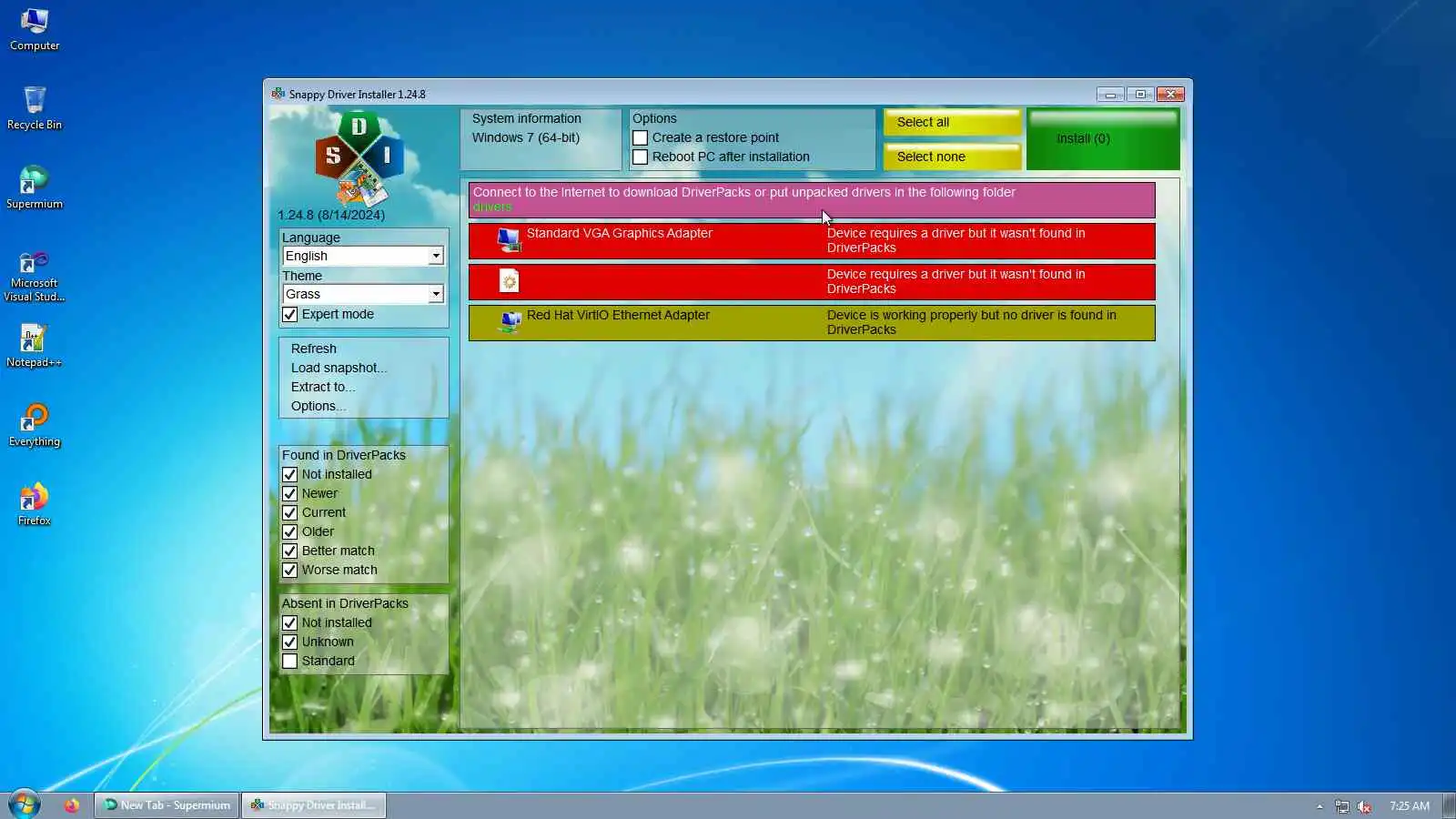Open the Computer desktop icon
1456x819 pixels.
(x=35, y=29)
